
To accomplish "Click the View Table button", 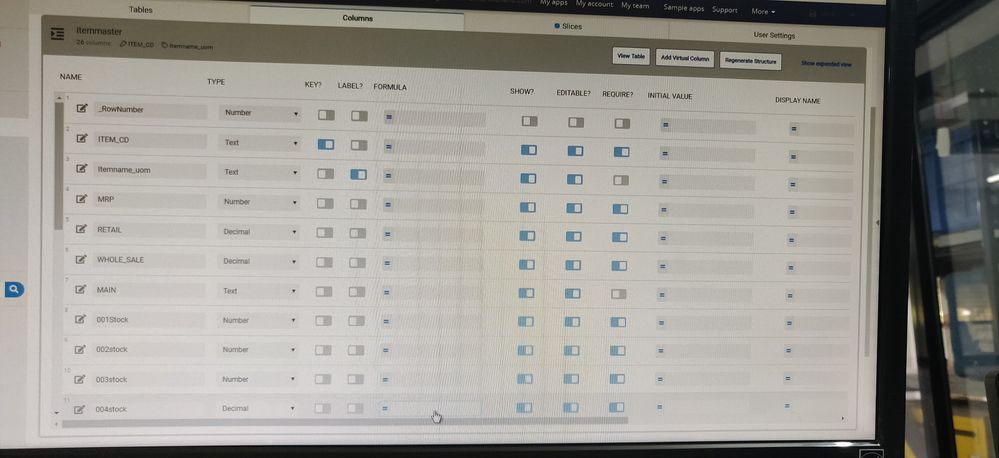I will click(631, 56).
